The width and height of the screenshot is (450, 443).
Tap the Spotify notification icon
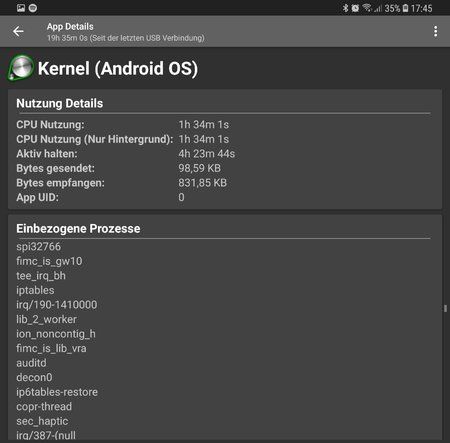33,8
